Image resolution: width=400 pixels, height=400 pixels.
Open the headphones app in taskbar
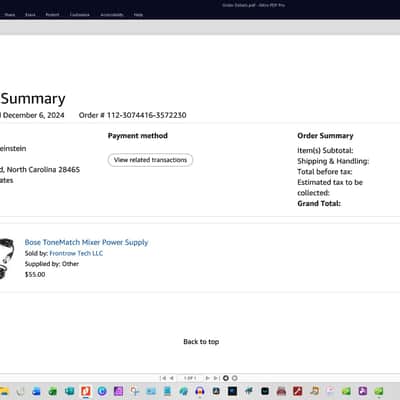point(200,391)
